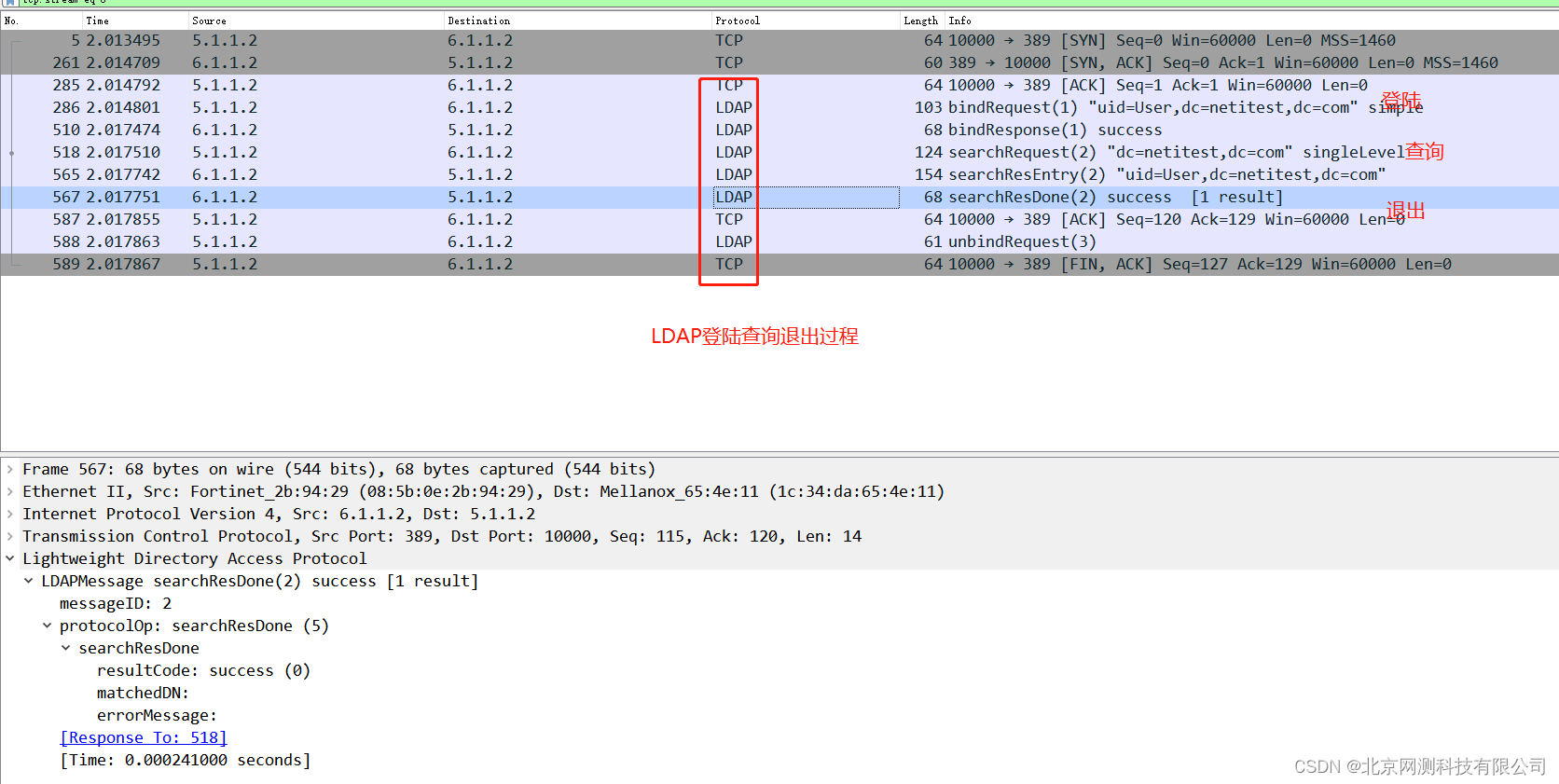Select packet 285 ACK row
This screenshot has height=784, width=1559.
click(779, 85)
